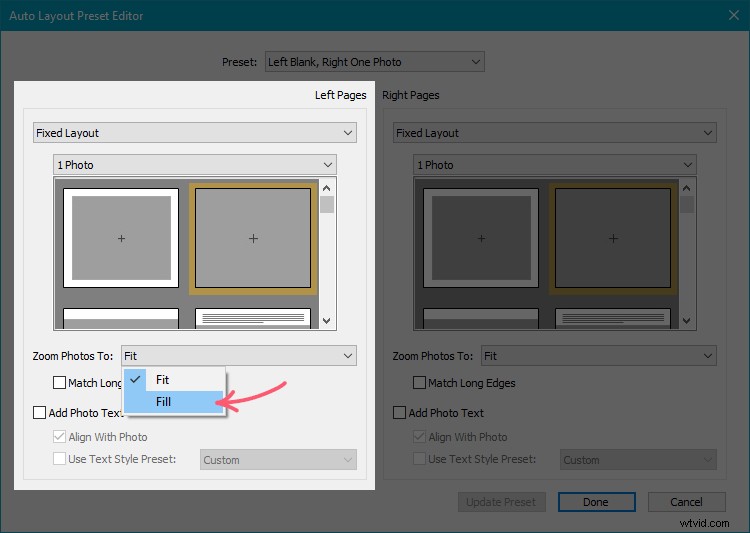Screen dimensions: 750x533
Task: Click Right Pages layout list scroll down arrow
Action: [x=686, y=321]
